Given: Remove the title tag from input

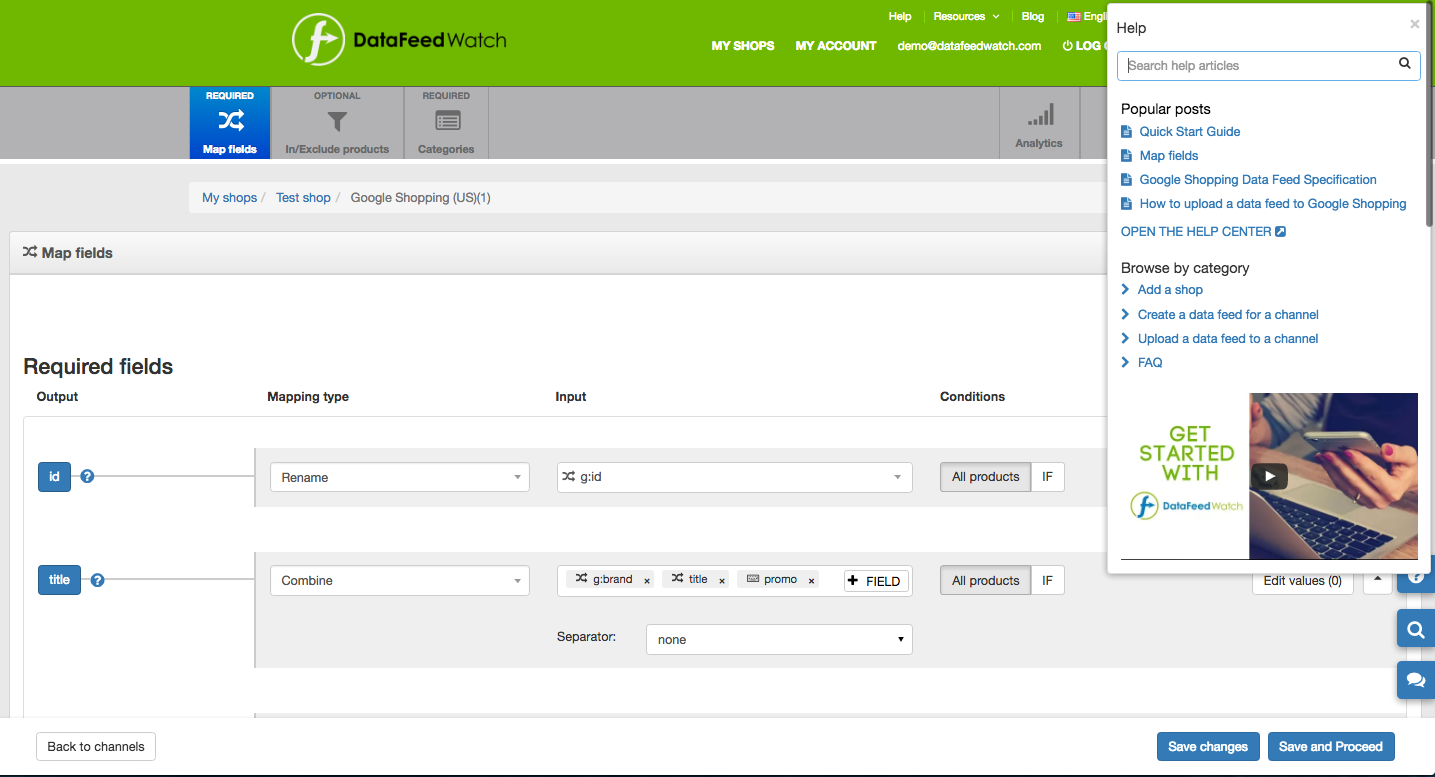Looking at the screenshot, I should [x=722, y=581].
